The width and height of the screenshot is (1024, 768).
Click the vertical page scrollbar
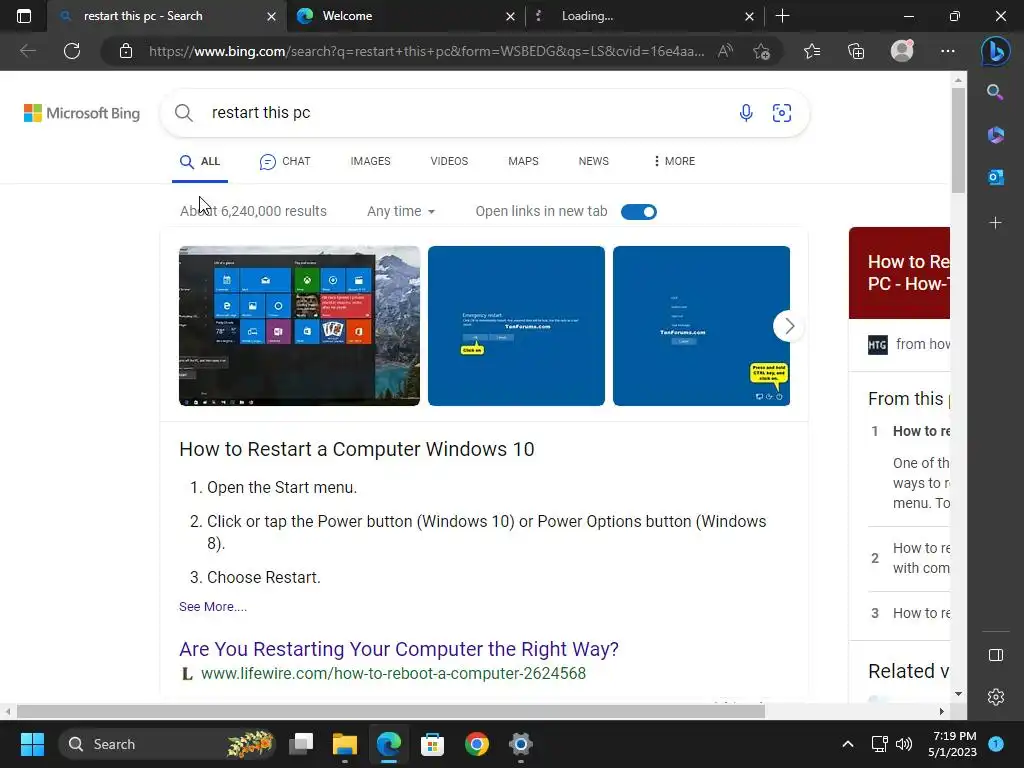(x=958, y=141)
